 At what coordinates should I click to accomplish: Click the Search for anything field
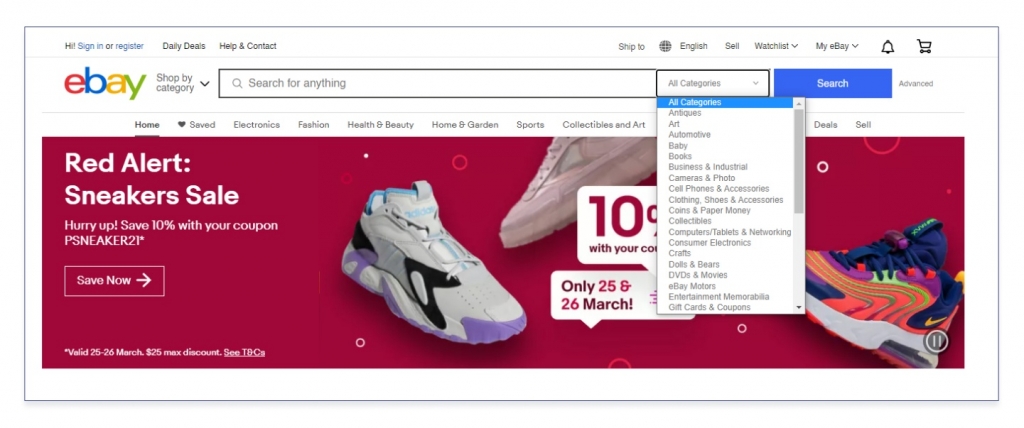(437, 83)
